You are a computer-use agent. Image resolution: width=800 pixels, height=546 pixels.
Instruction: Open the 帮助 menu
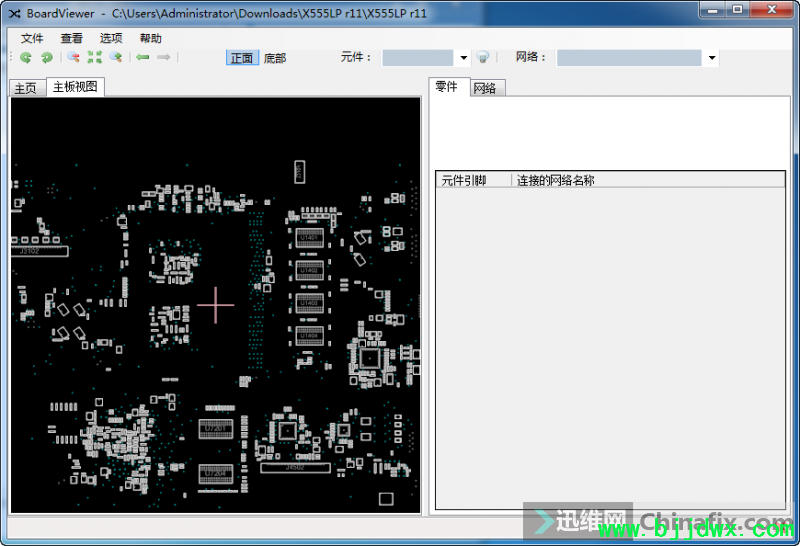click(151, 38)
